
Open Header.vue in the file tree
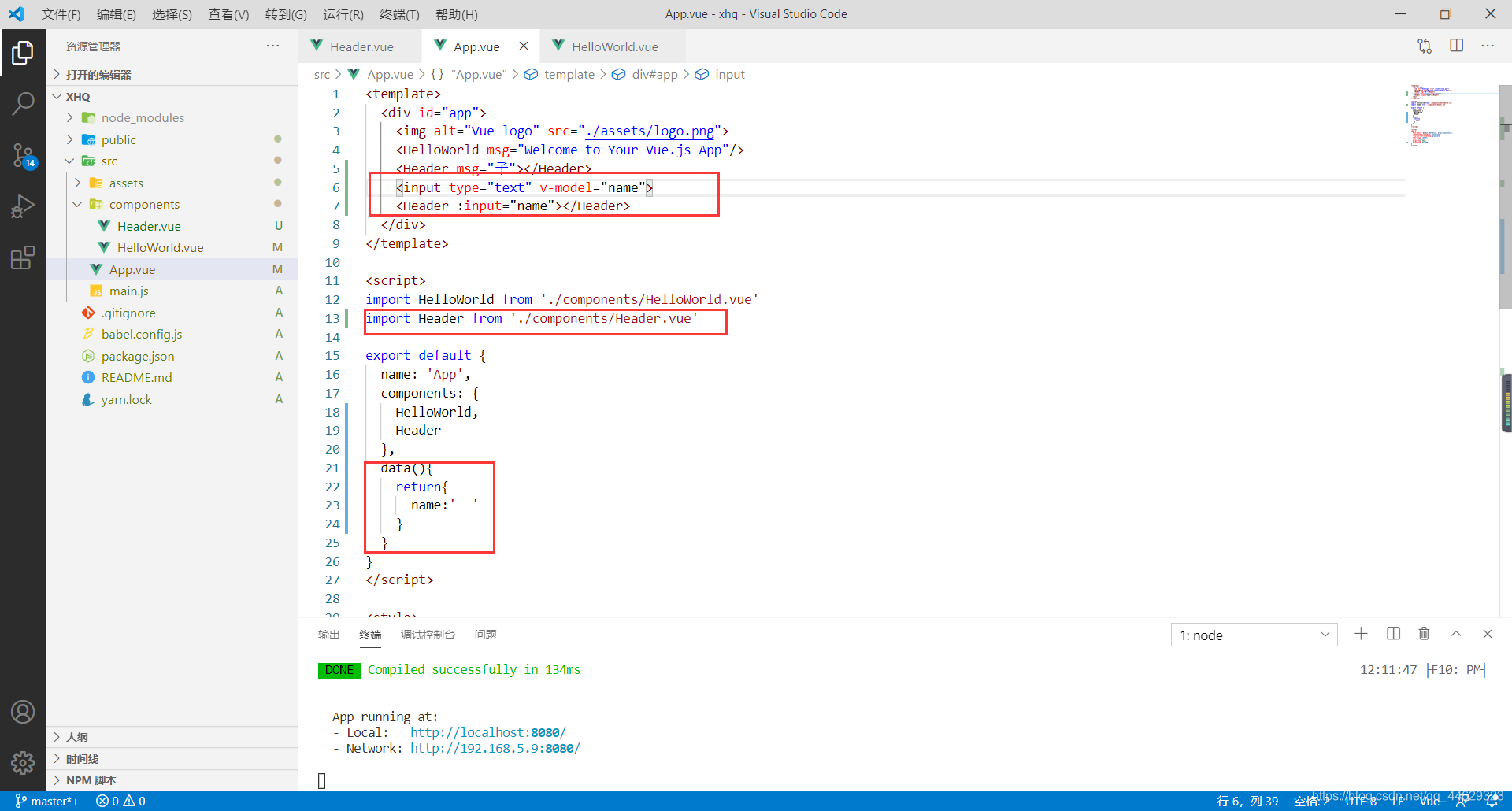172,226
